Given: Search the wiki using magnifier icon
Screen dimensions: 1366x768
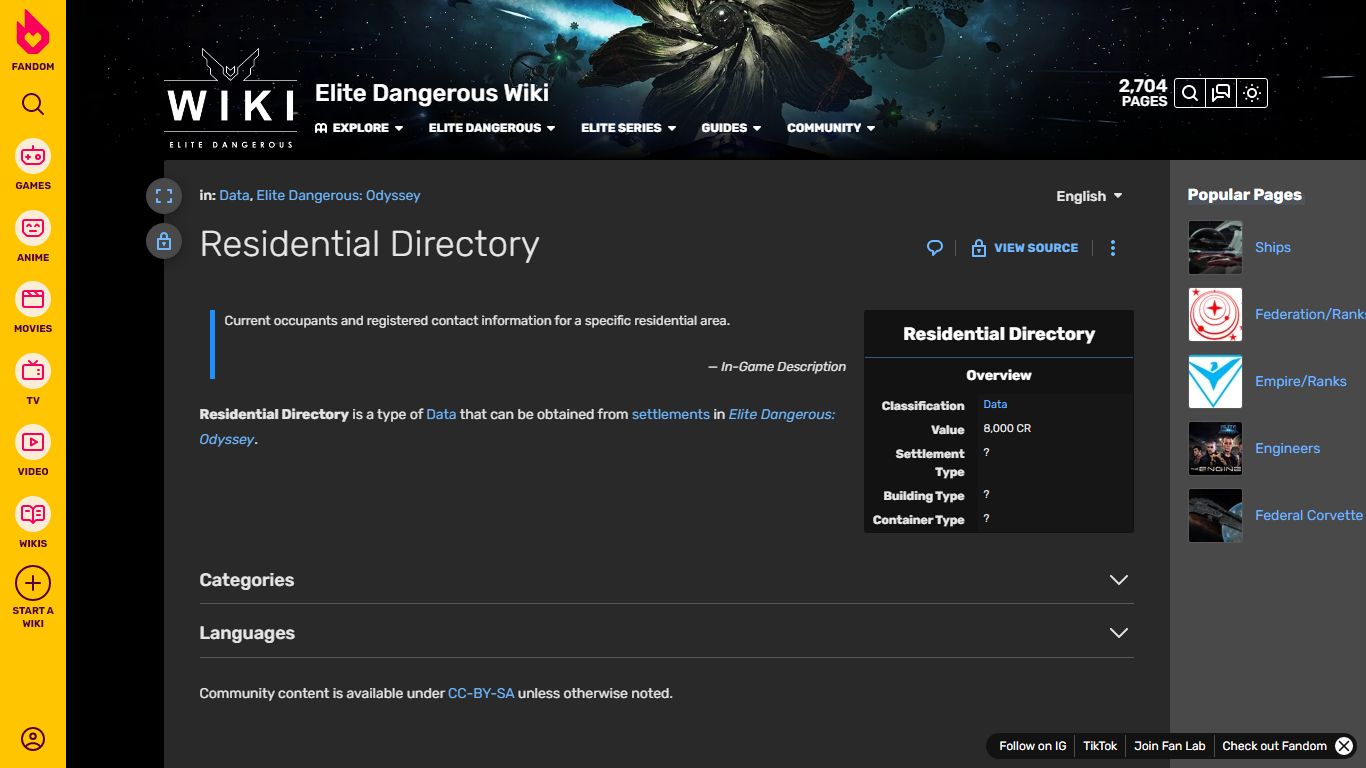Looking at the screenshot, I should coord(1190,93).
